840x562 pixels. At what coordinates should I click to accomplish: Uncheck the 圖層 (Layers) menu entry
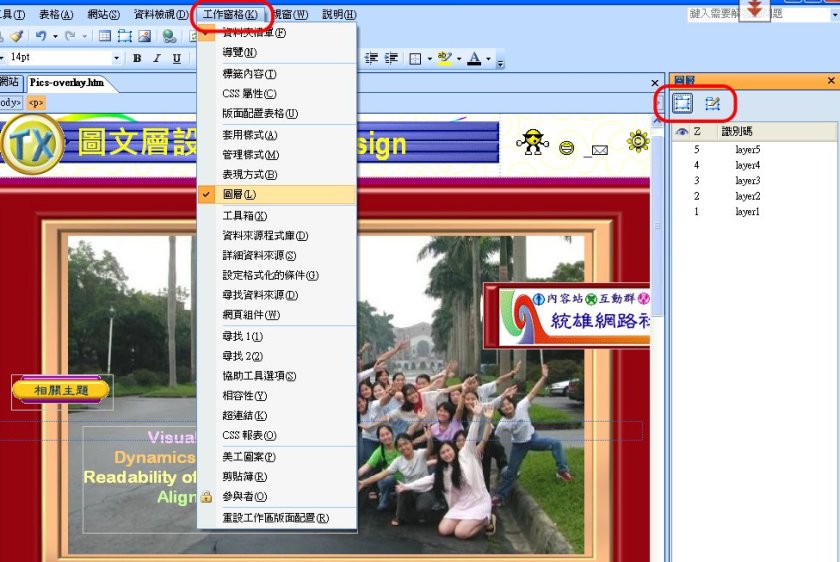[x=239, y=194]
